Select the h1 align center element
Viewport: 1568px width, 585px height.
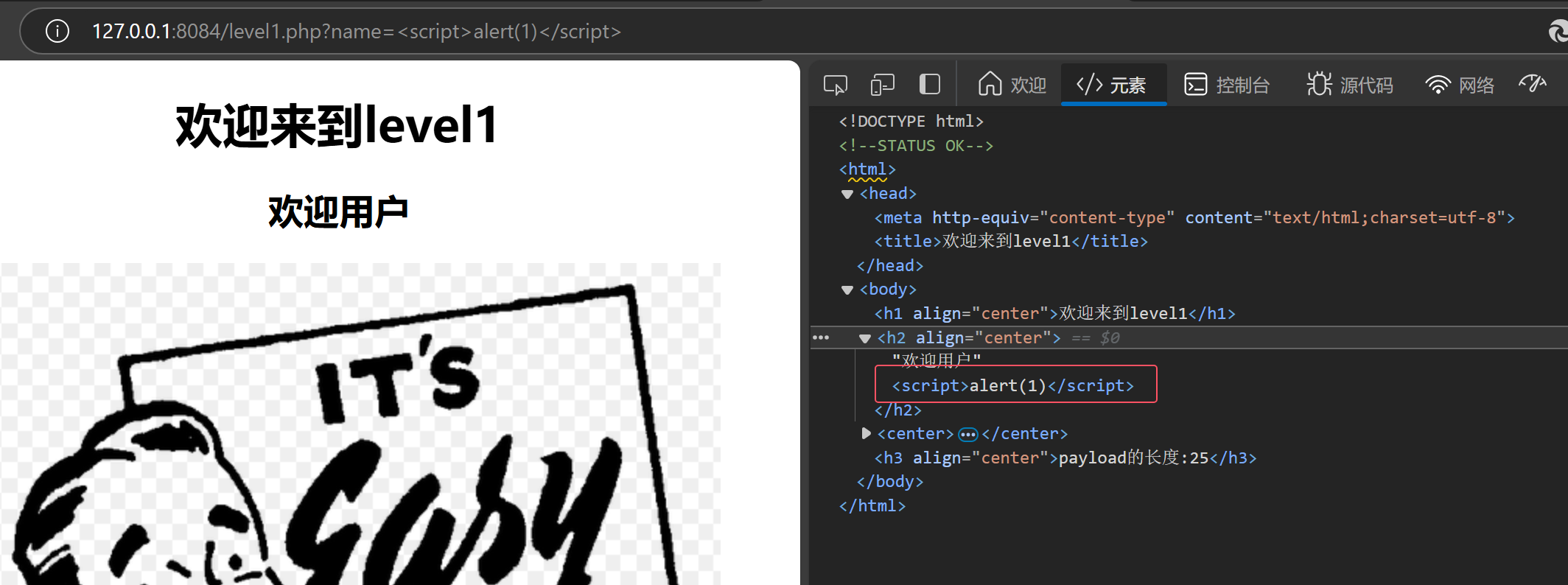click(x=1054, y=313)
